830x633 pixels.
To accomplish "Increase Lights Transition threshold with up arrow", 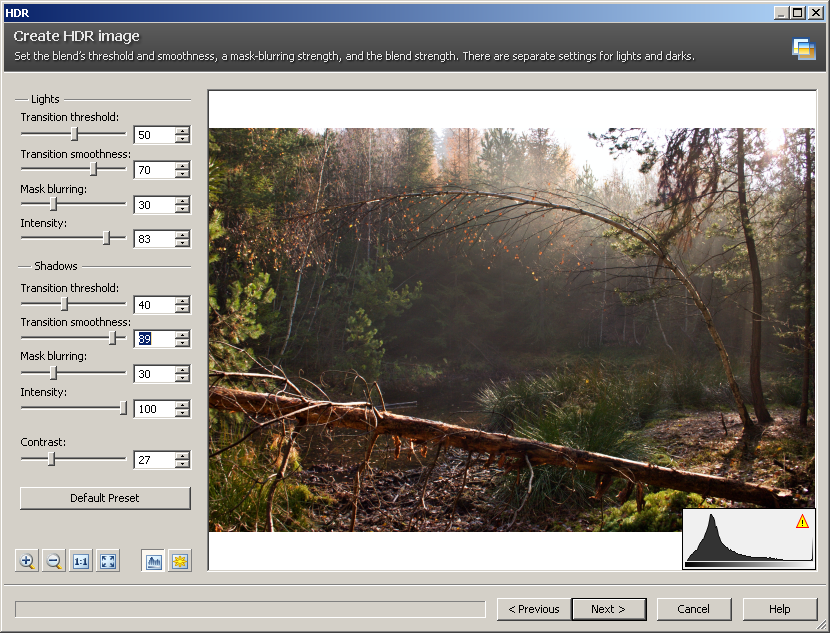I will coord(183,131).
